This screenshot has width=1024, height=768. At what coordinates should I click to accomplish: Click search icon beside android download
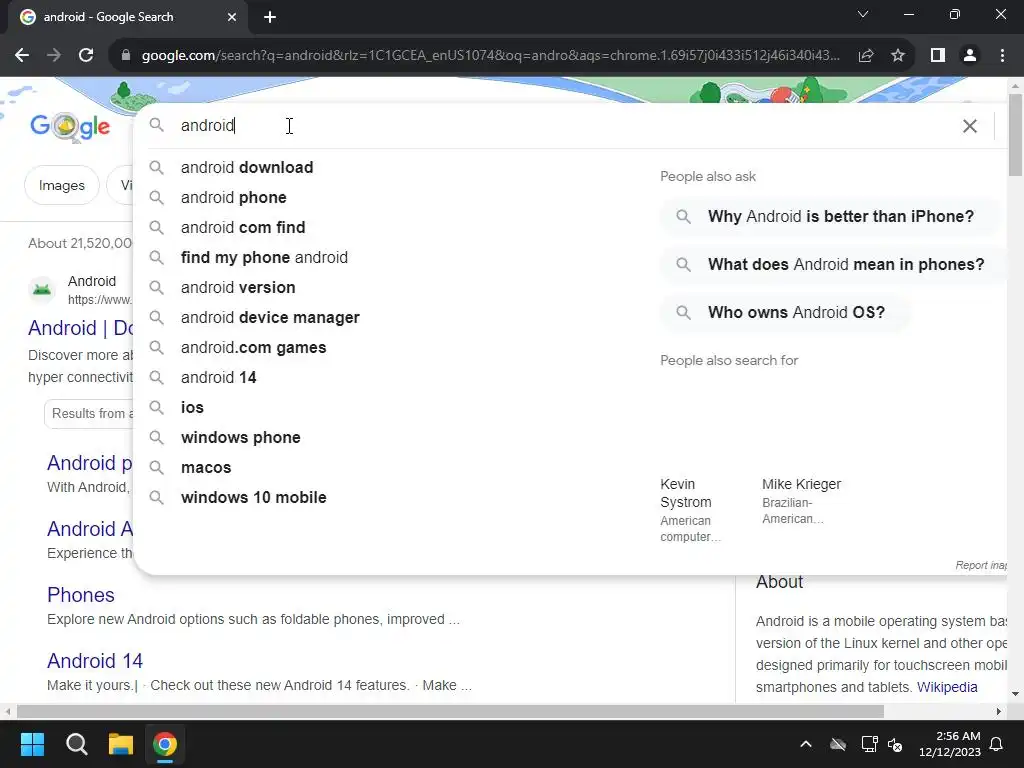click(x=156, y=167)
